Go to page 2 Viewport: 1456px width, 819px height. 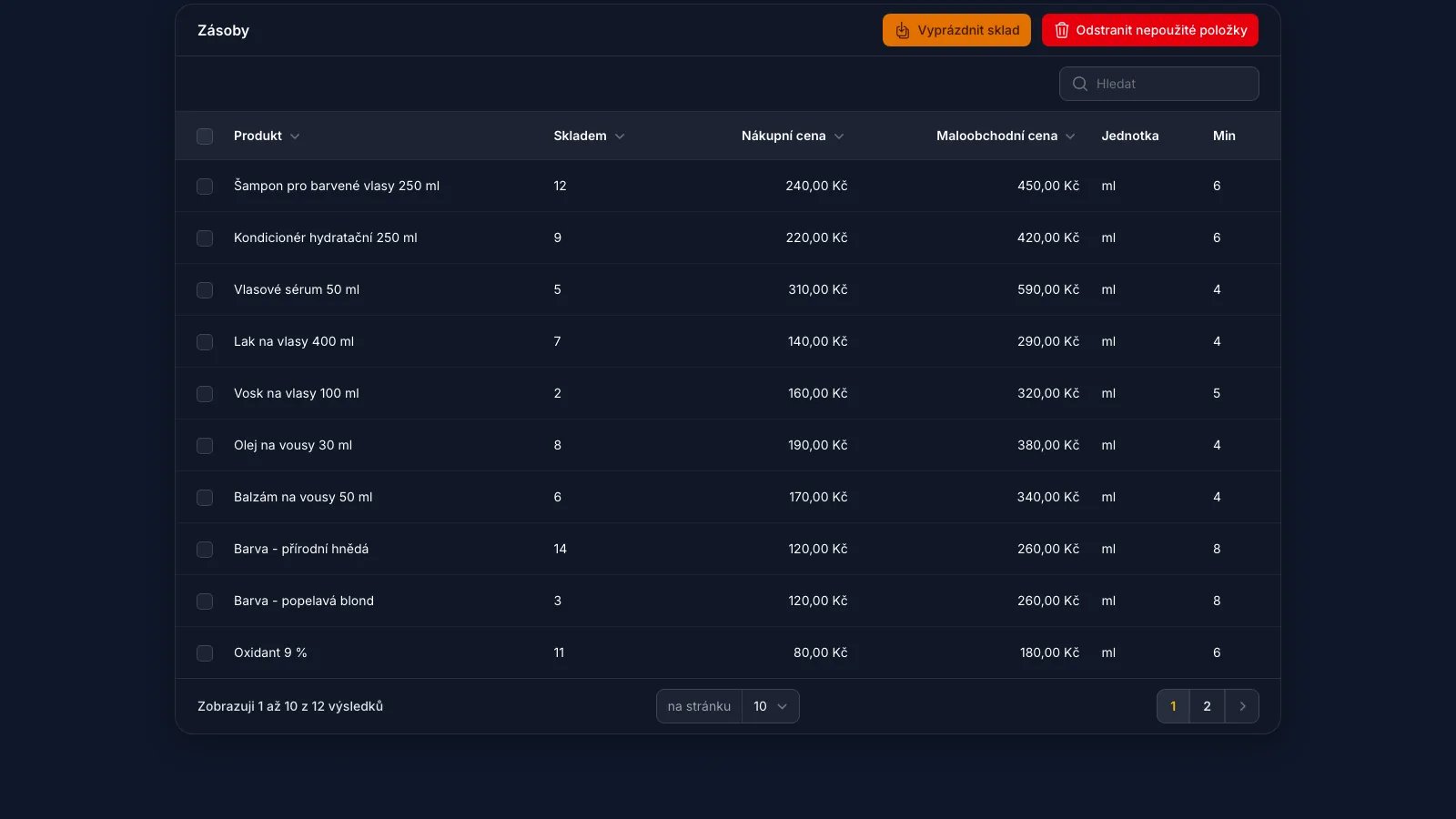pyautogui.click(x=1208, y=706)
